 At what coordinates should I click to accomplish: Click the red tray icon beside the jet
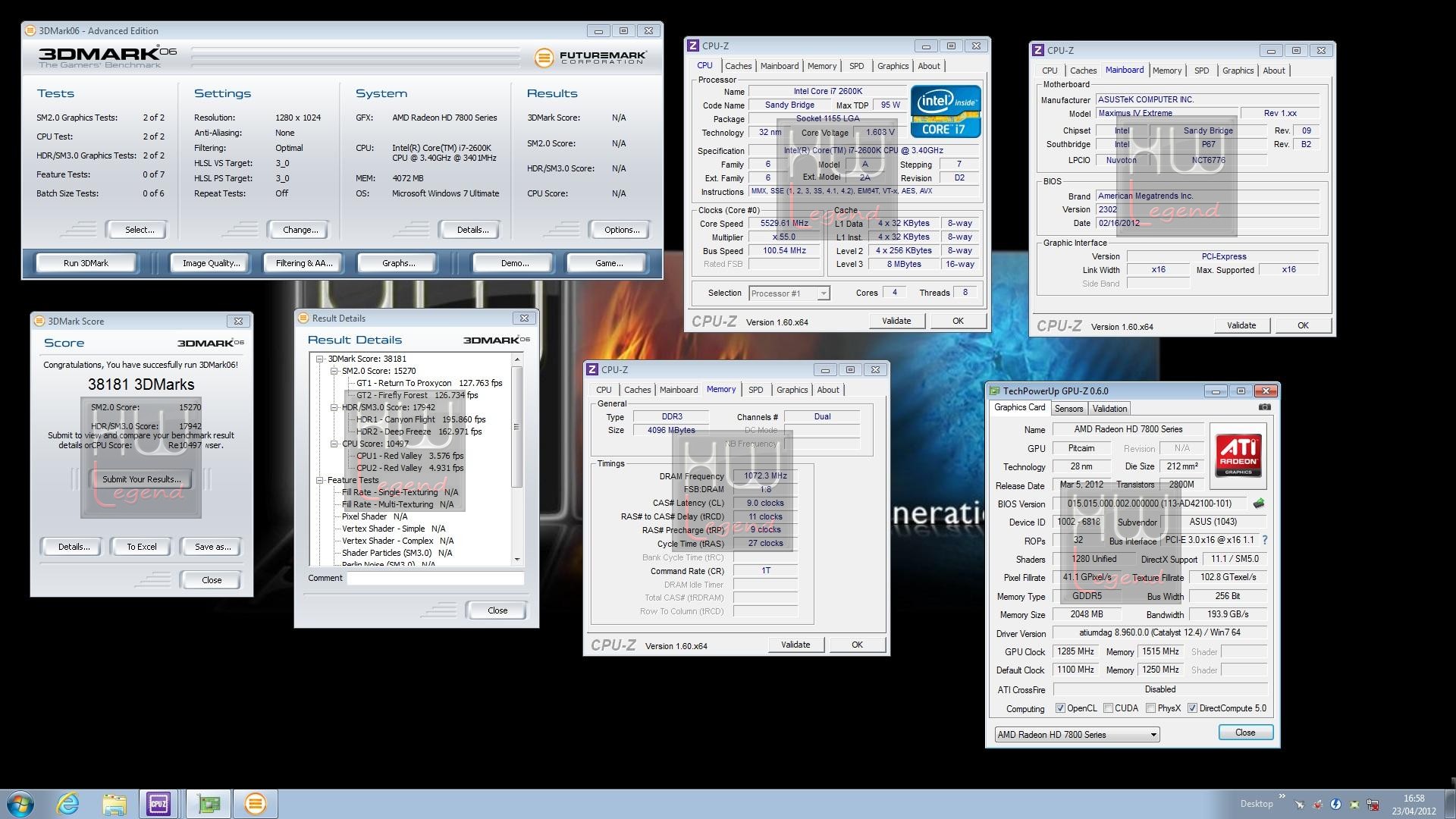(1317, 805)
